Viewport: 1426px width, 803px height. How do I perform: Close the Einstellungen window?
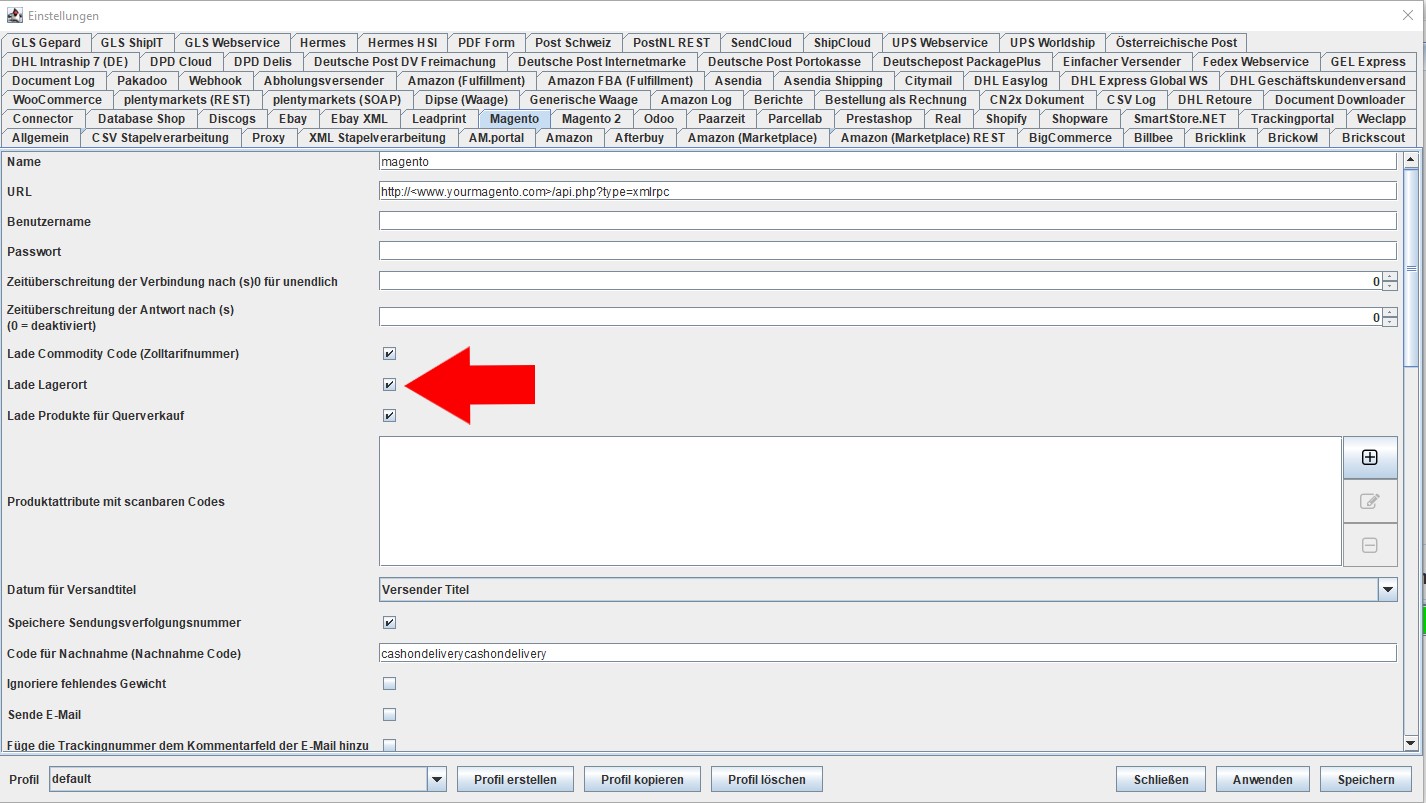(x=1408, y=15)
